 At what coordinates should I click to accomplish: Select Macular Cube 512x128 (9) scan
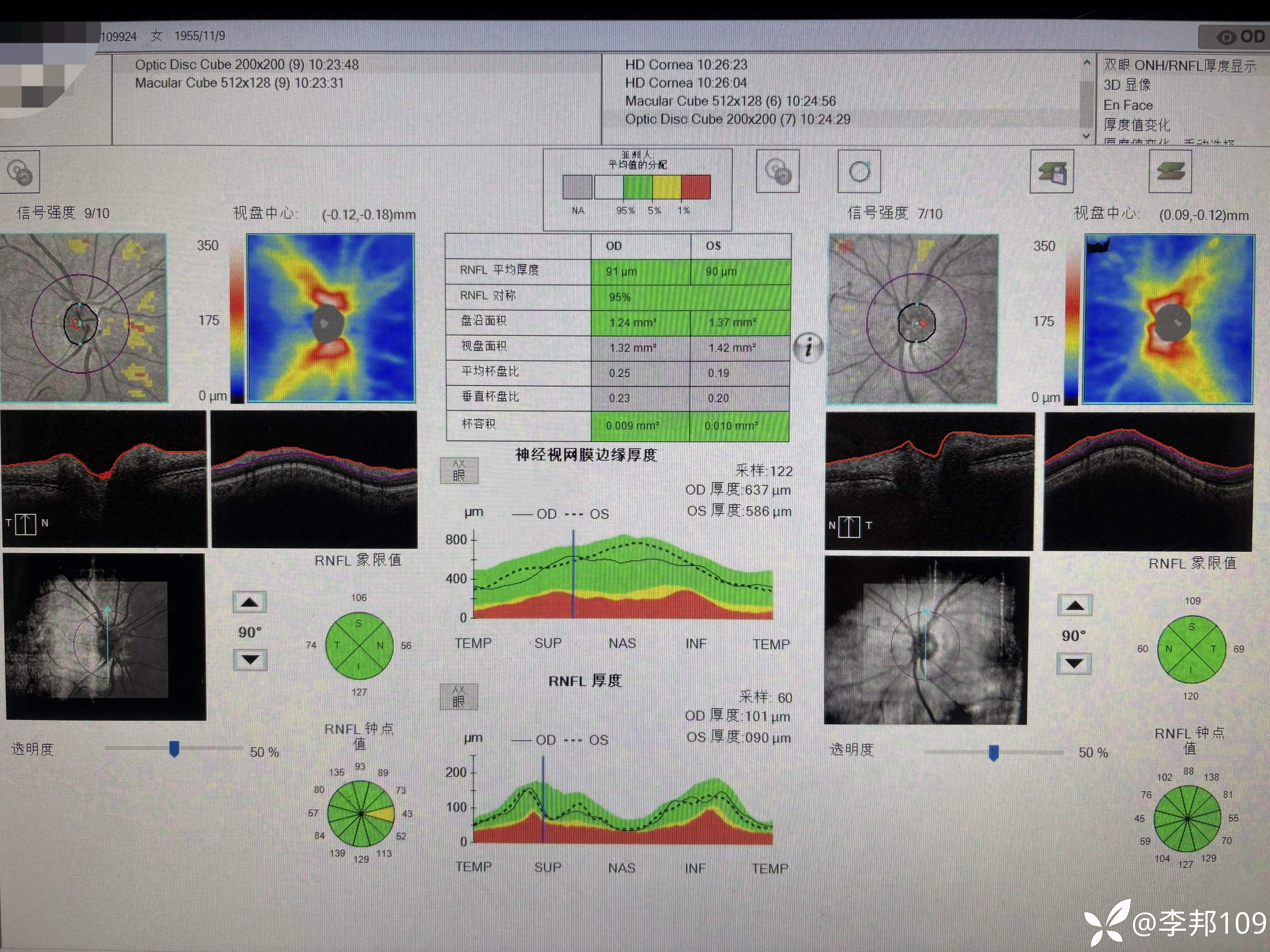pyautogui.click(x=239, y=83)
